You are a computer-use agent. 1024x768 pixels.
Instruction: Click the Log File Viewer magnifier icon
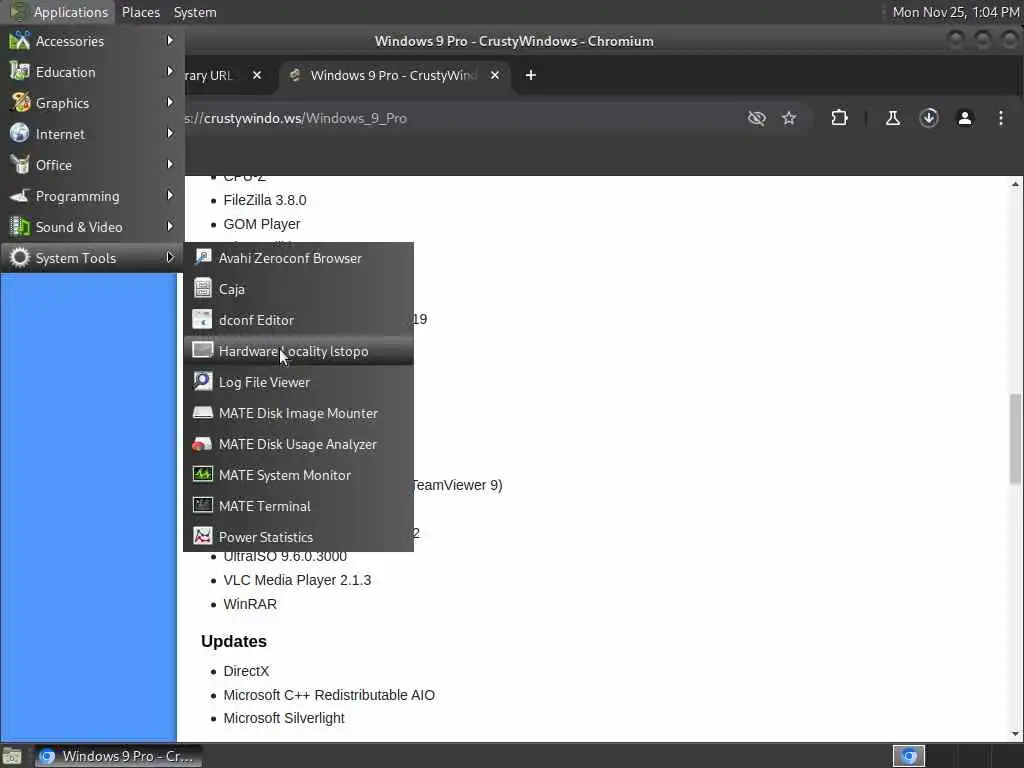[x=202, y=381]
